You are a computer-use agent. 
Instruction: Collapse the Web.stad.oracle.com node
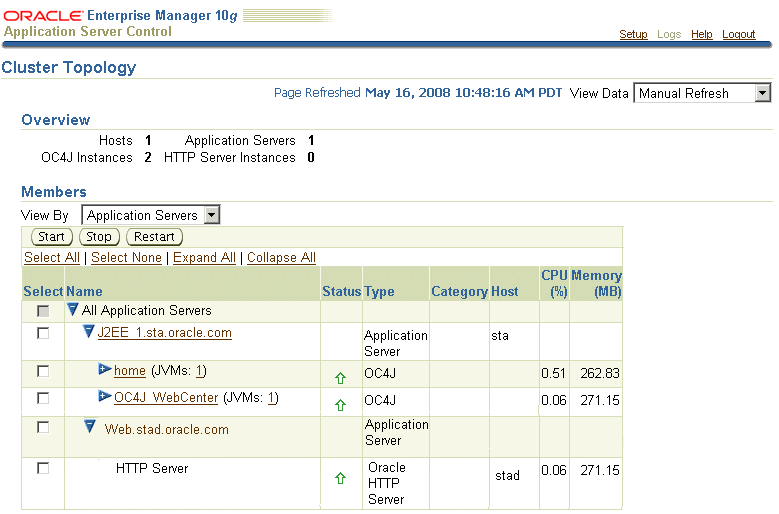89,427
